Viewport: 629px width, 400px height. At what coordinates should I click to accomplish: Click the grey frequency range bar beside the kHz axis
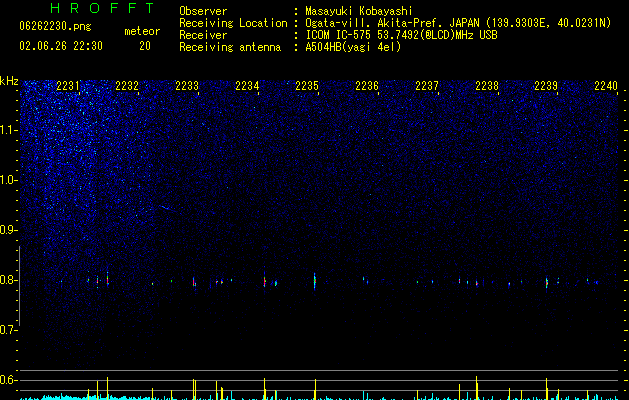click(x=20, y=286)
